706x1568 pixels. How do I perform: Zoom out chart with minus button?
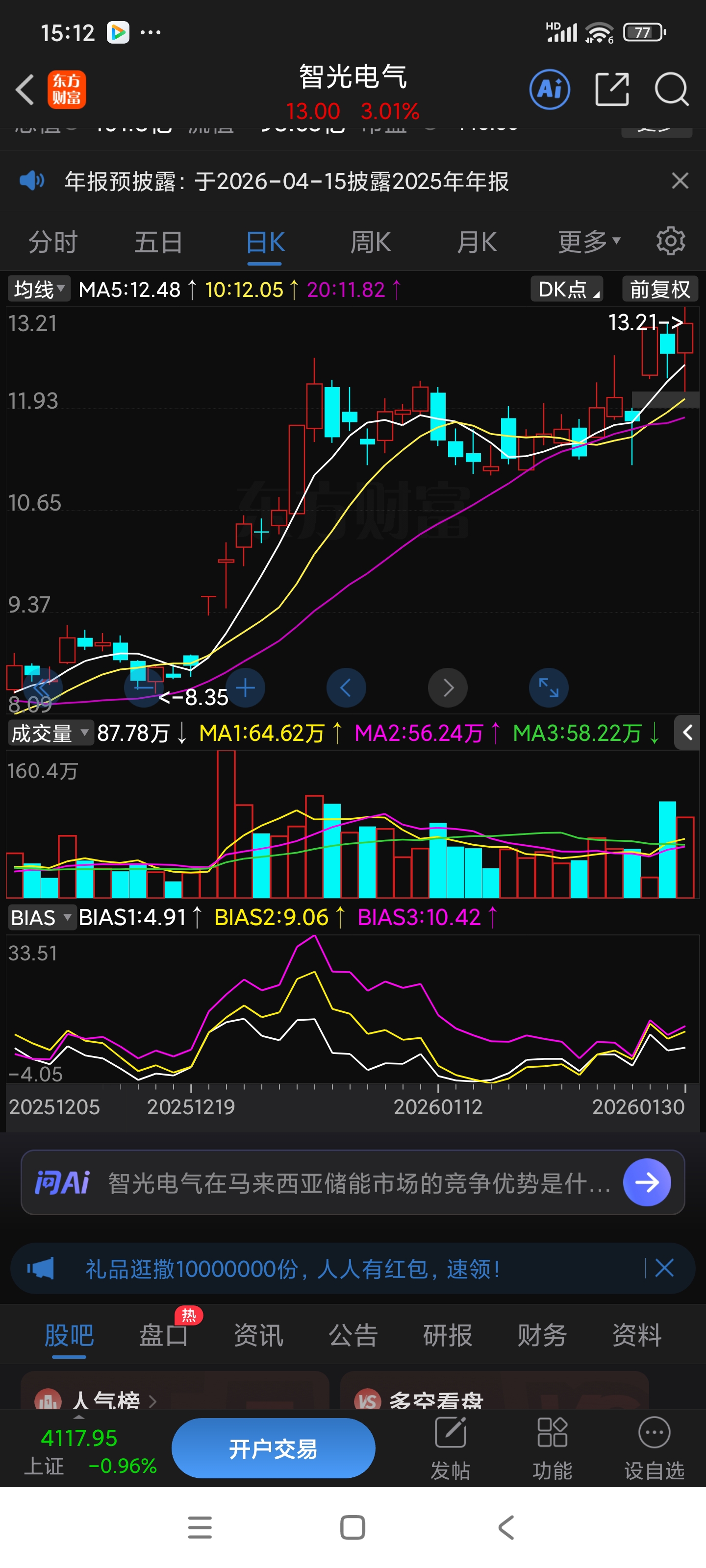(144, 688)
